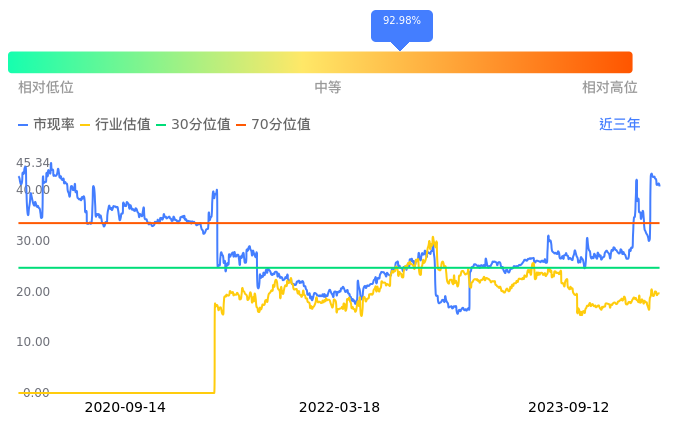Select the 2022-03-18 date marker
This screenshot has width=686, height=442.
click(340, 408)
